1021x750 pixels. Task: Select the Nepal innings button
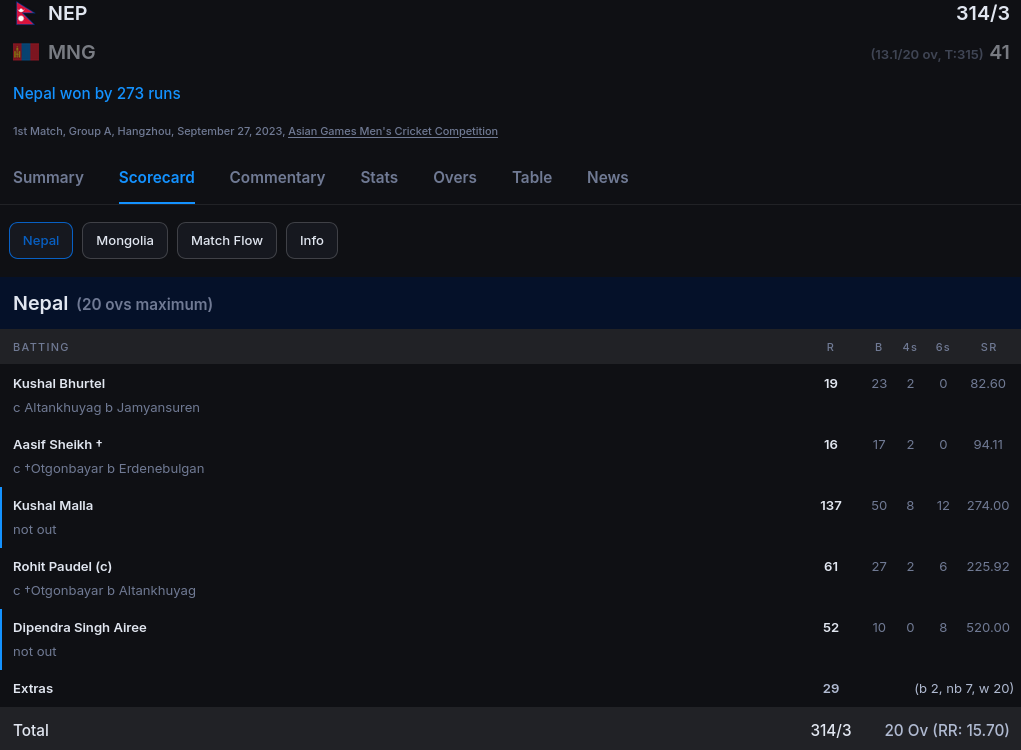pos(41,241)
